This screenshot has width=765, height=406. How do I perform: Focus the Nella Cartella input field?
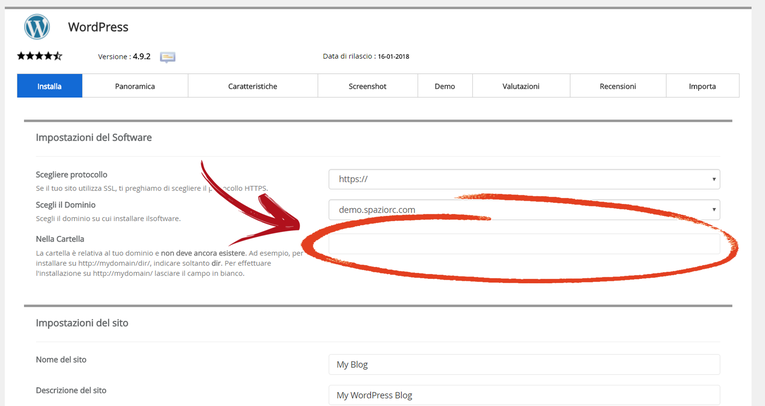coord(524,244)
